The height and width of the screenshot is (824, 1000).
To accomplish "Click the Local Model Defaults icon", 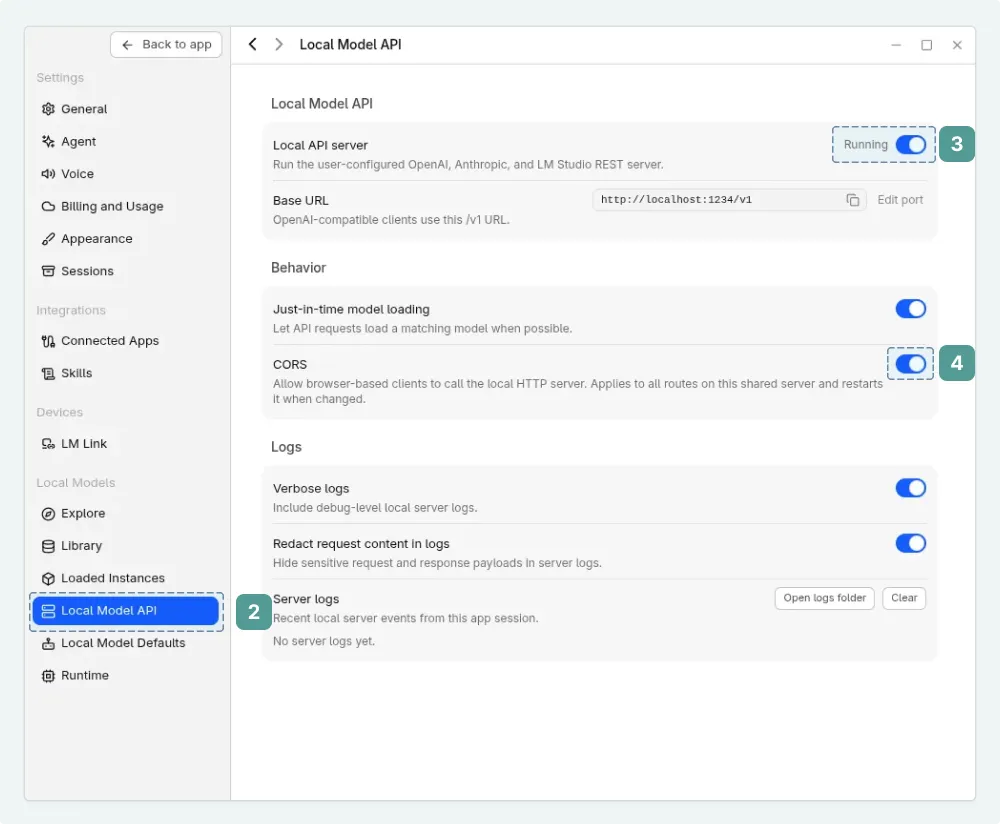I will click(48, 644).
